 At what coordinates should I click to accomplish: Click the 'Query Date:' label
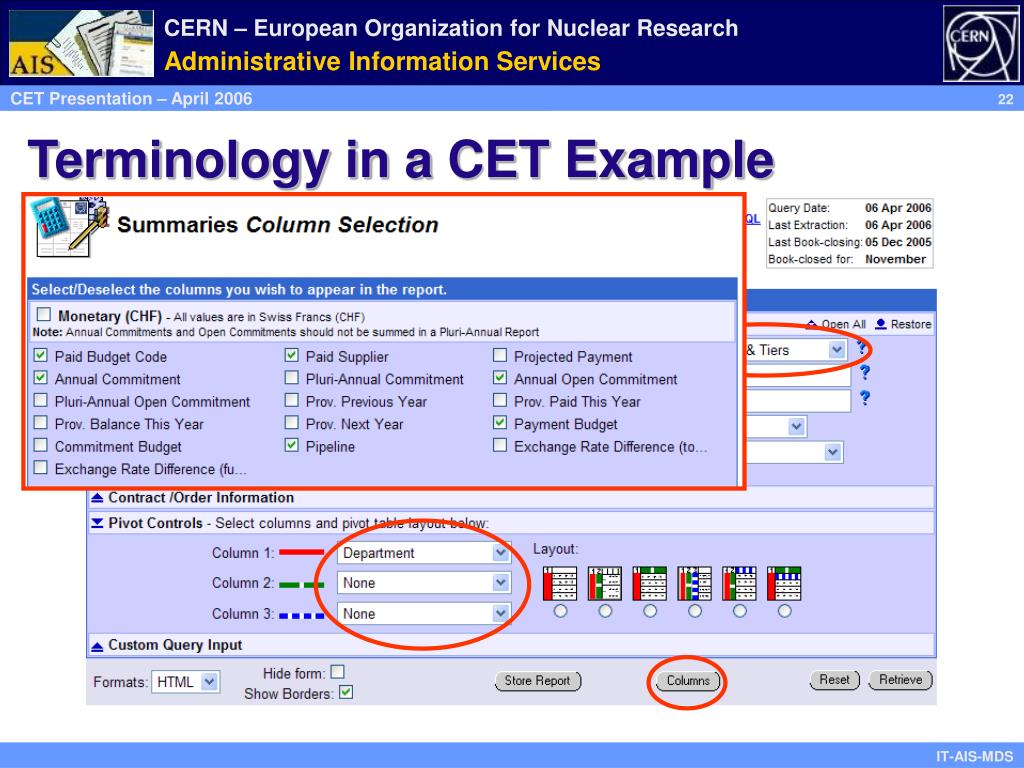799,208
